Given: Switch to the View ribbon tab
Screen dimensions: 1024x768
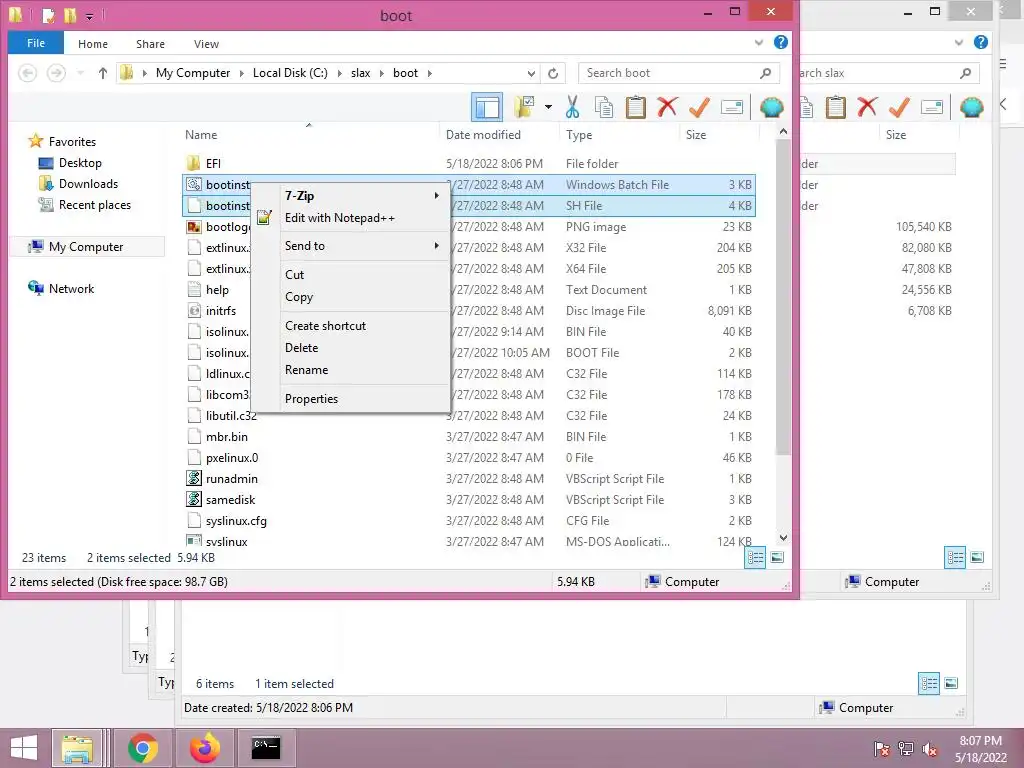Looking at the screenshot, I should point(206,44).
